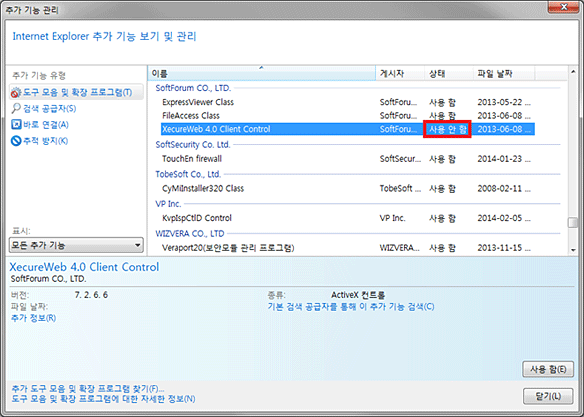Choose the tracking protection blocked icon

[16, 141]
